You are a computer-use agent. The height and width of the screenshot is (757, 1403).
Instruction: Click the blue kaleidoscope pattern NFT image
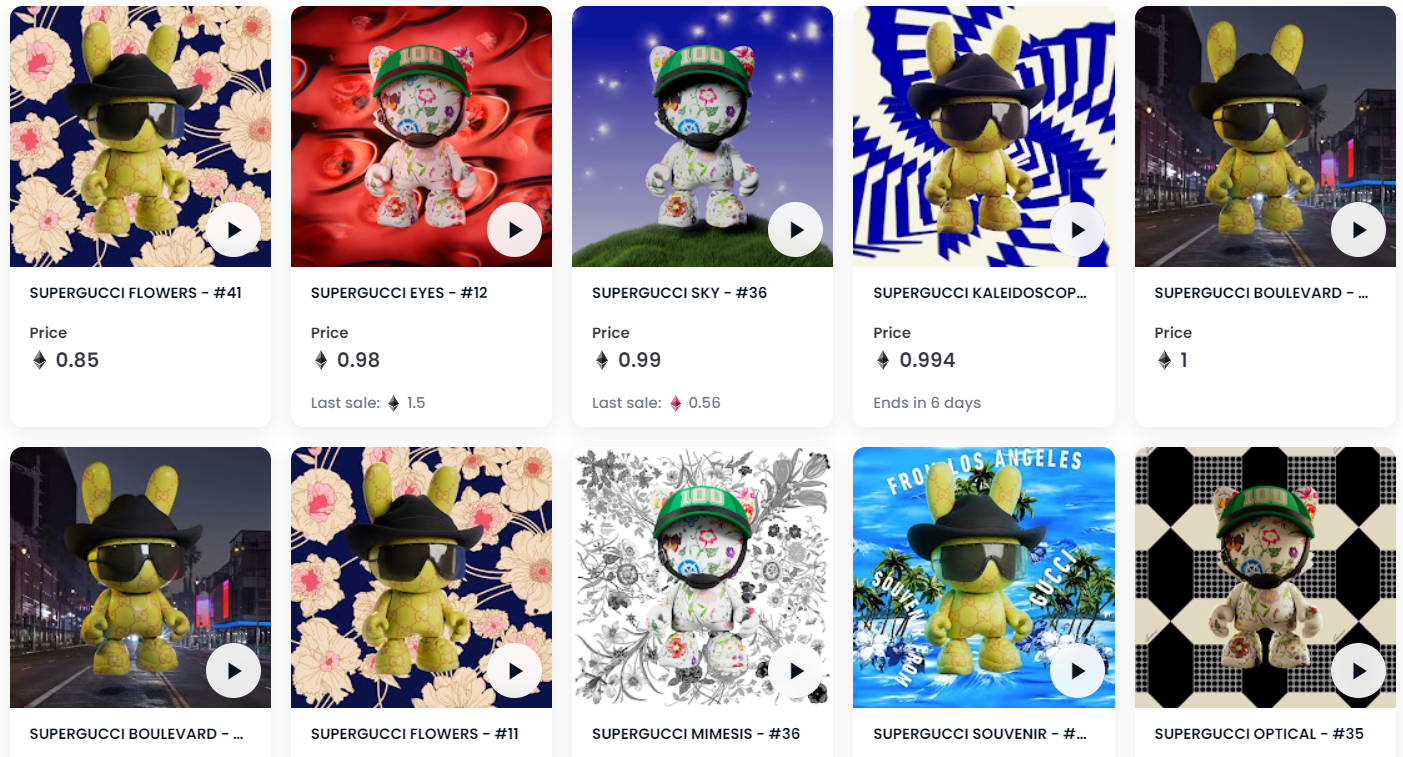coord(983,136)
